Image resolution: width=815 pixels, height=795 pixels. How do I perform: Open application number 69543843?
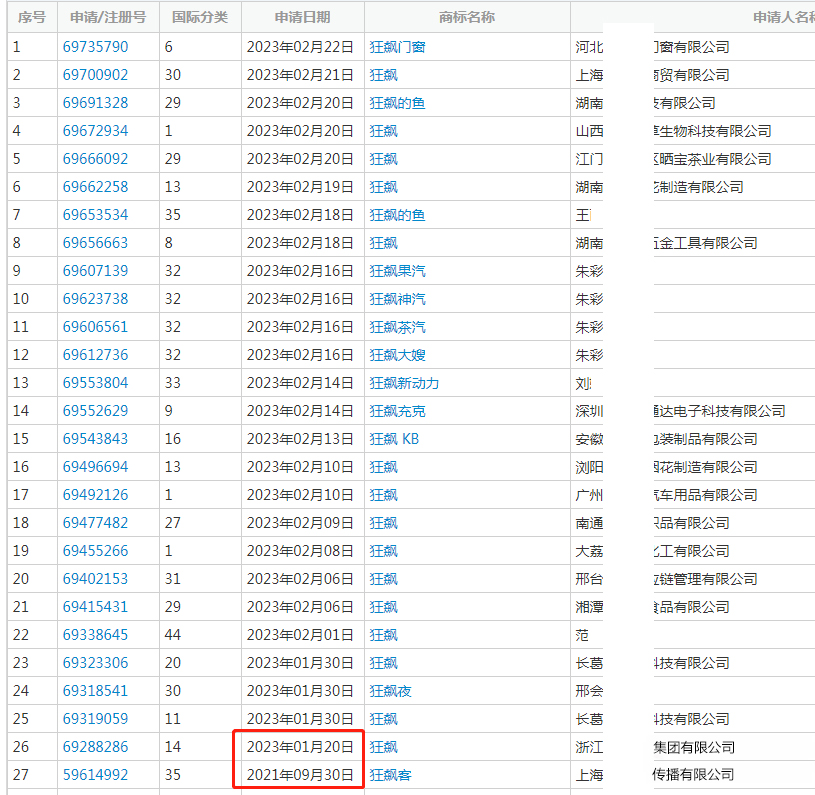tap(95, 439)
